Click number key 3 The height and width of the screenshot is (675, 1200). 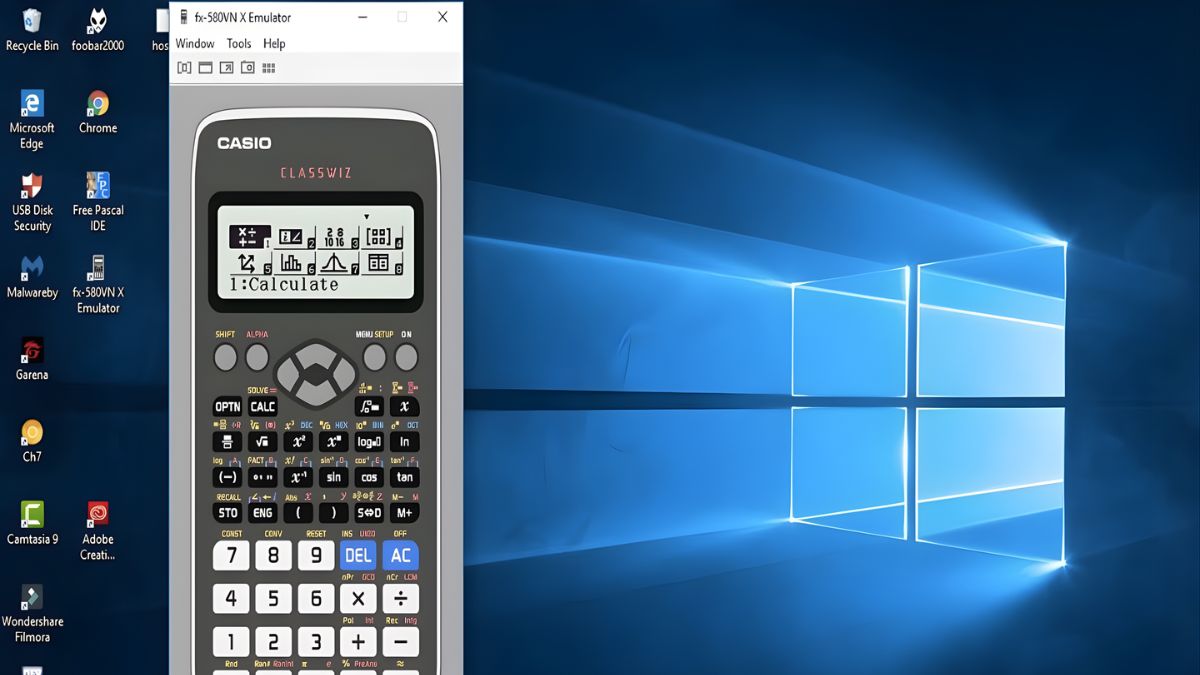click(x=316, y=641)
